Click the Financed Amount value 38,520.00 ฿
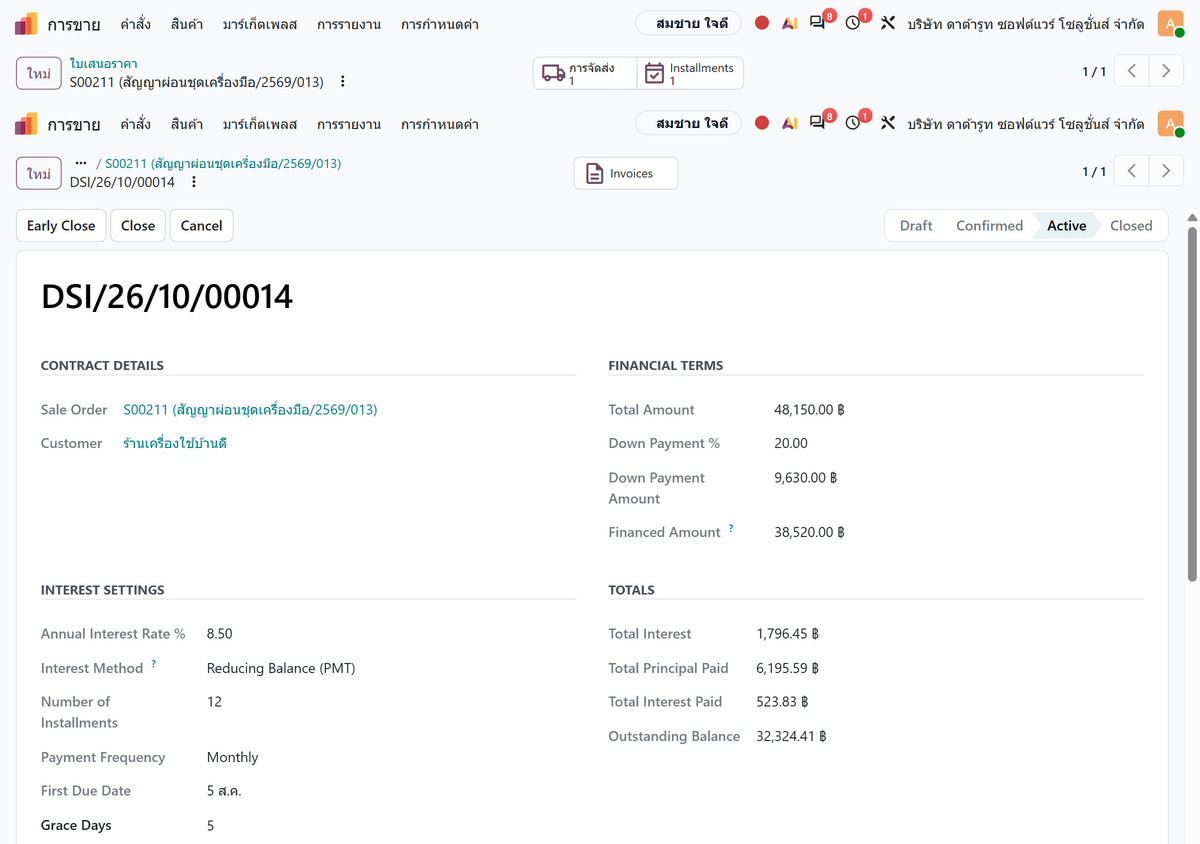This screenshot has height=844, width=1200. click(810, 533)
